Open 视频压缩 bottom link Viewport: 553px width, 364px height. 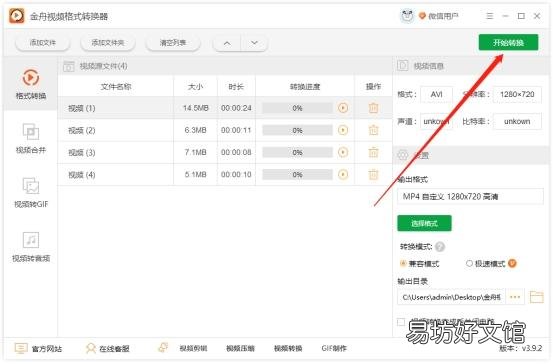240,348
